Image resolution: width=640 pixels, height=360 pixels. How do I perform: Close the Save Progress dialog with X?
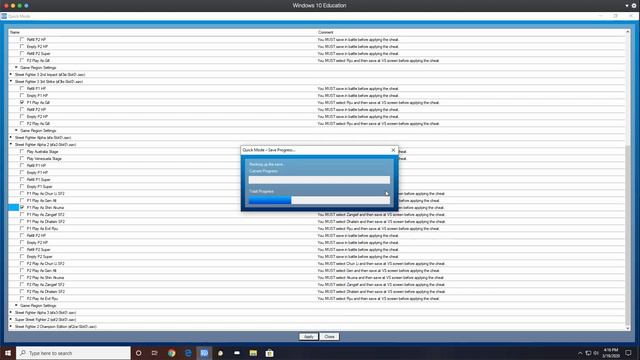[x=393, y=150]
